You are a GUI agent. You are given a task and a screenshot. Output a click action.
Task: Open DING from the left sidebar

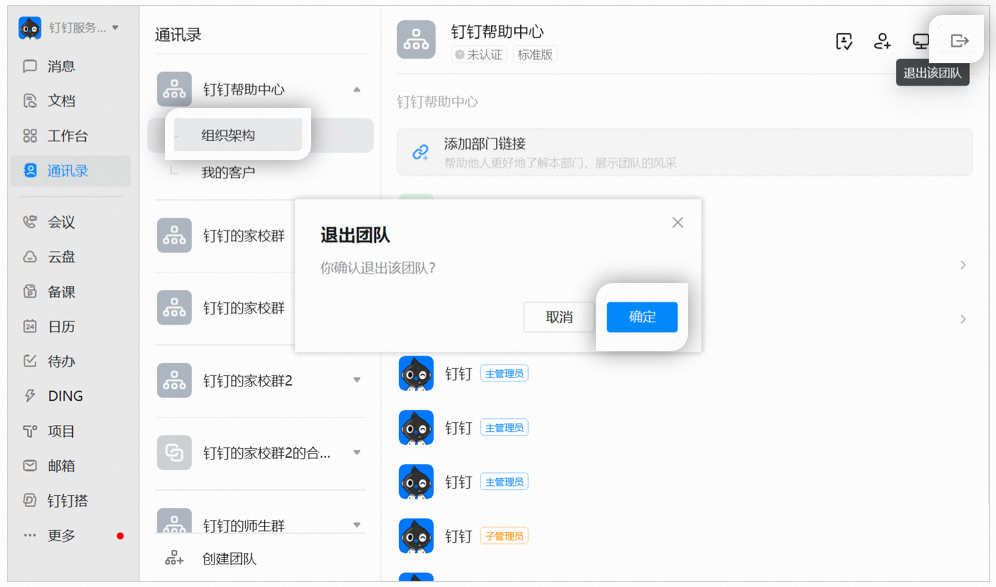pyautogui.click(x=65, y=396)
